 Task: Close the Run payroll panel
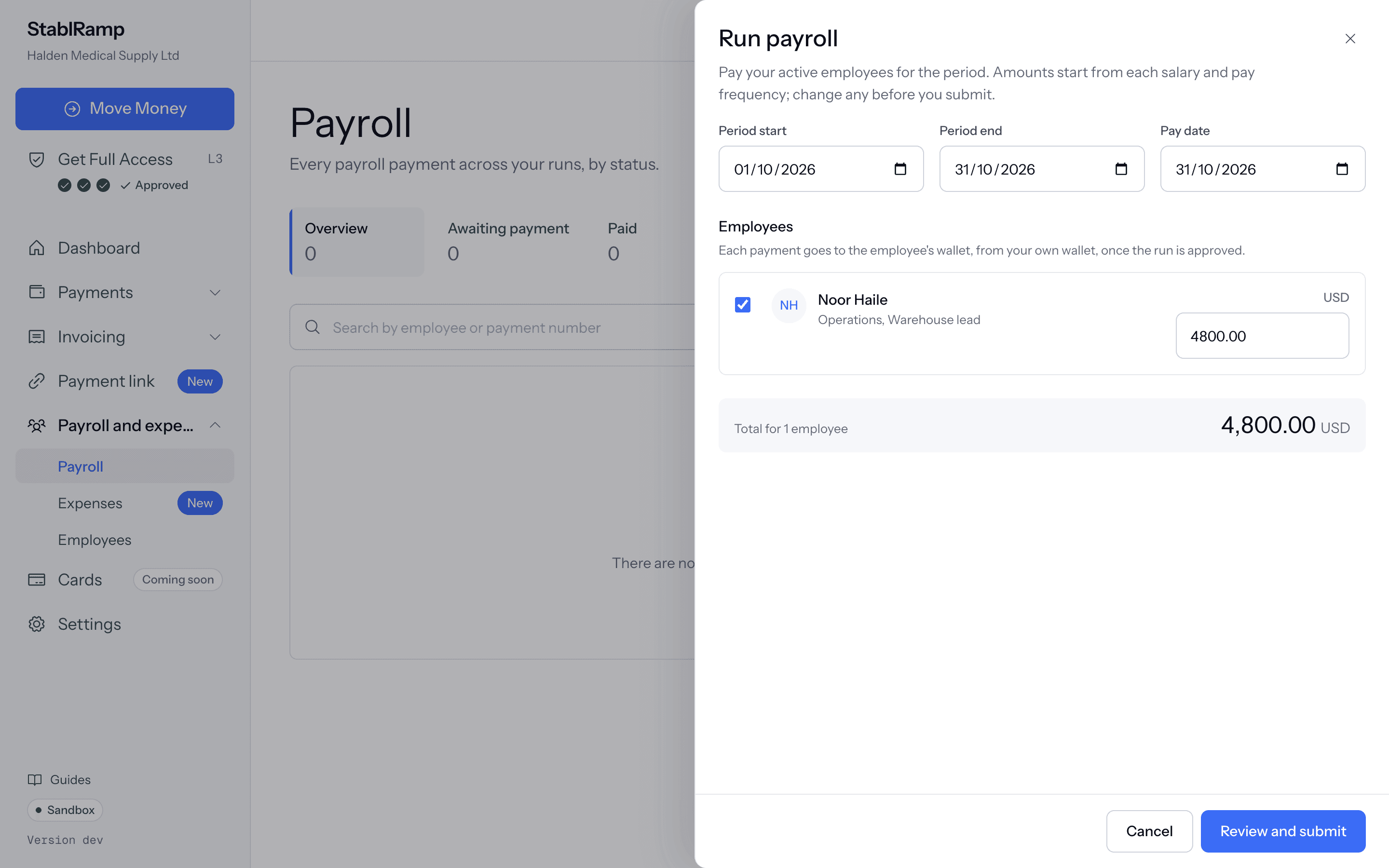coord(1350,39)
